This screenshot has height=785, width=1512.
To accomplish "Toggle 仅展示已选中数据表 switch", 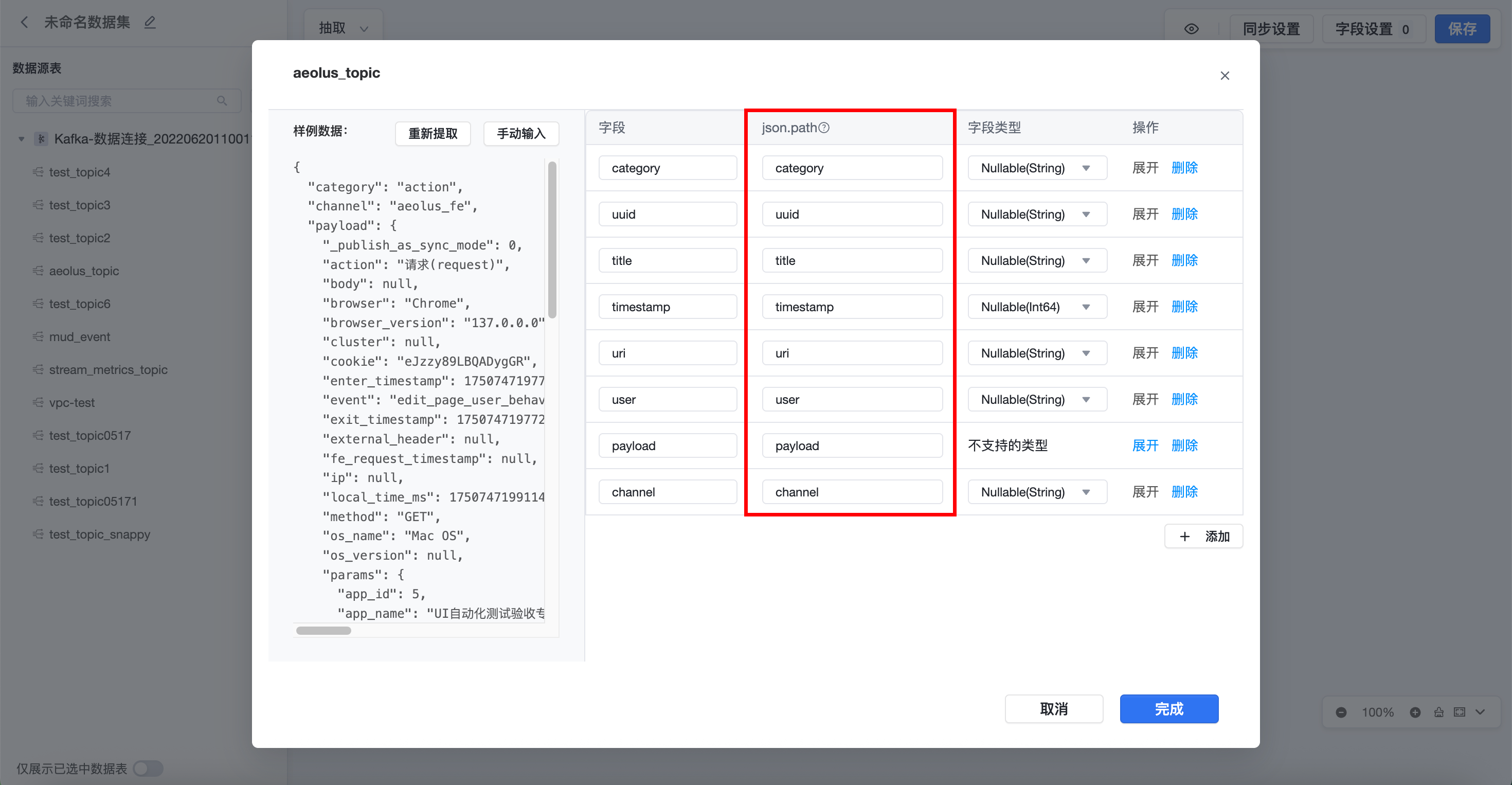I will (147, 768).
